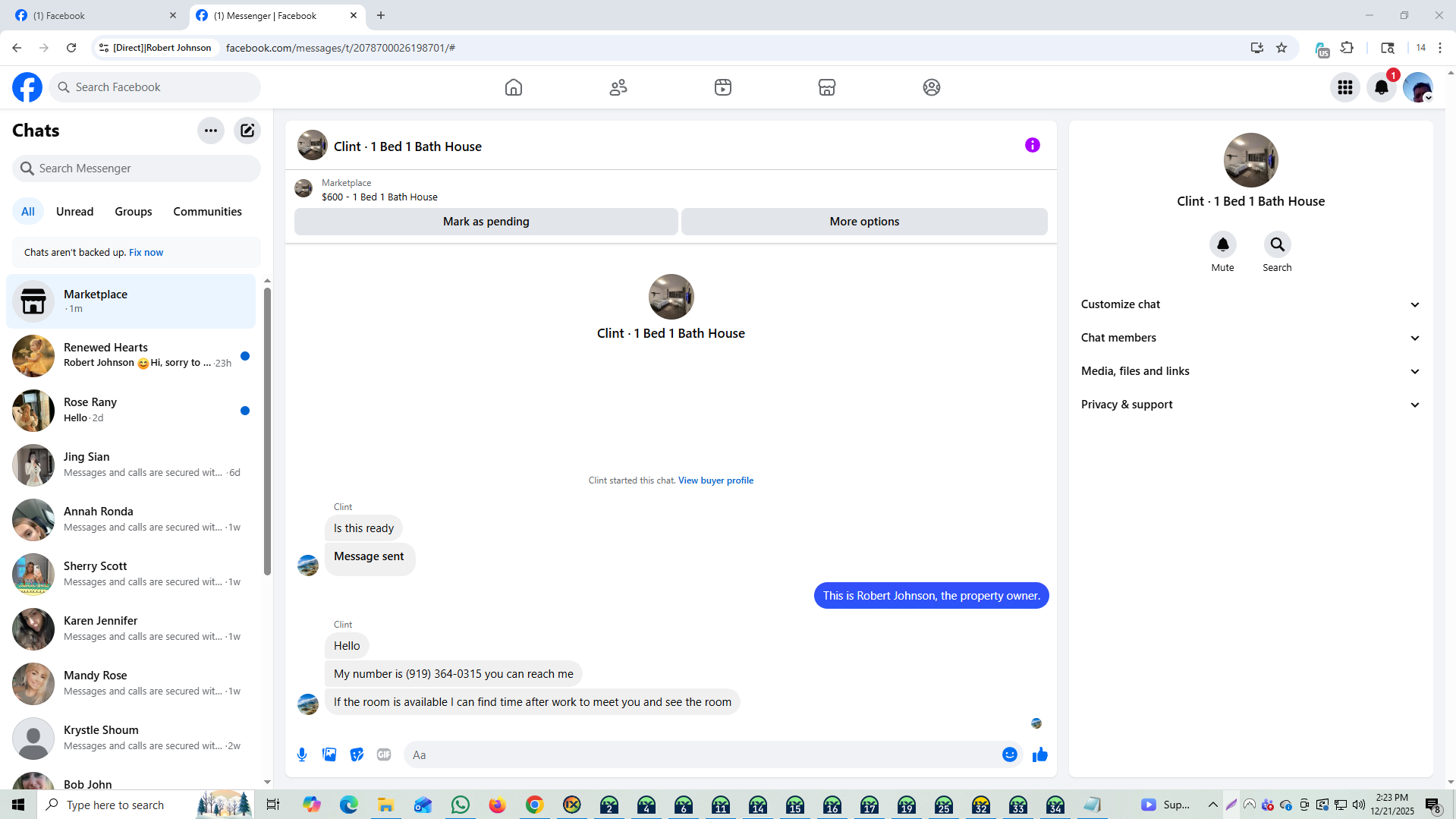Screen dimensions: 1456x819
Task: Open a new browser tab
Action: 381,15
